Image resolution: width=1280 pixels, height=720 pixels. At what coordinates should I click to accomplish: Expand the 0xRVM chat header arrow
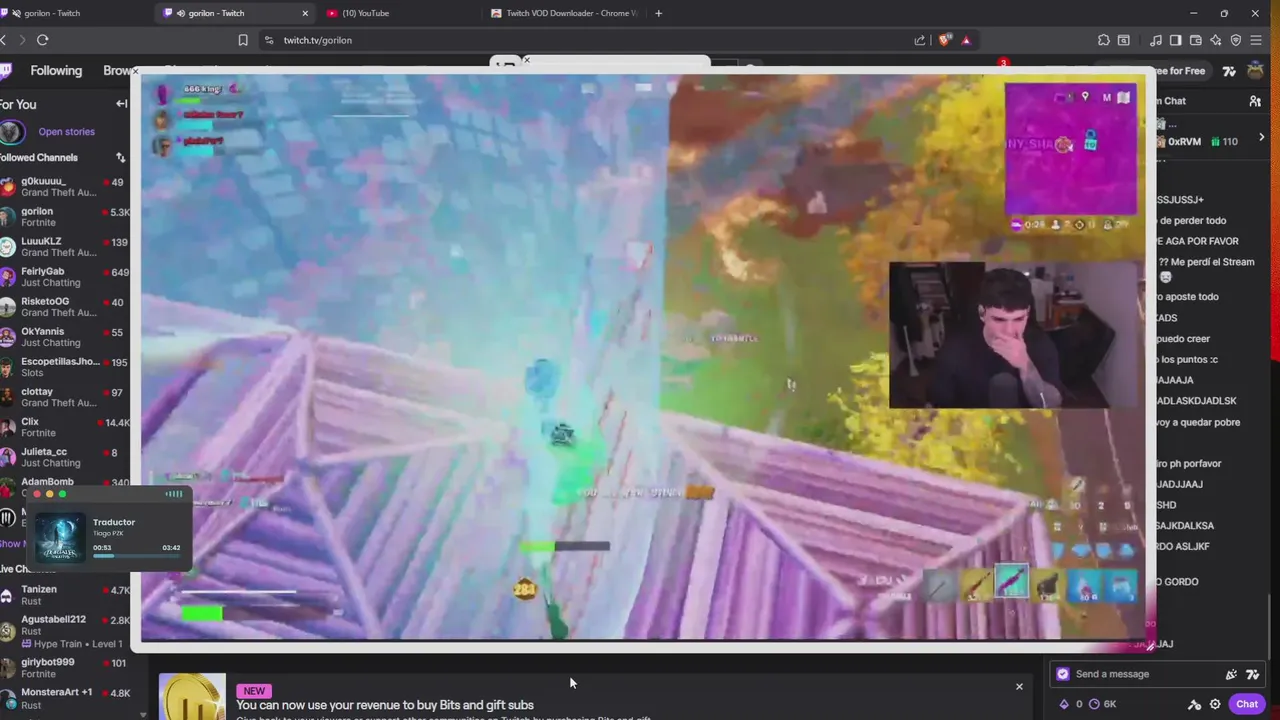click(x=1261, y=138)
